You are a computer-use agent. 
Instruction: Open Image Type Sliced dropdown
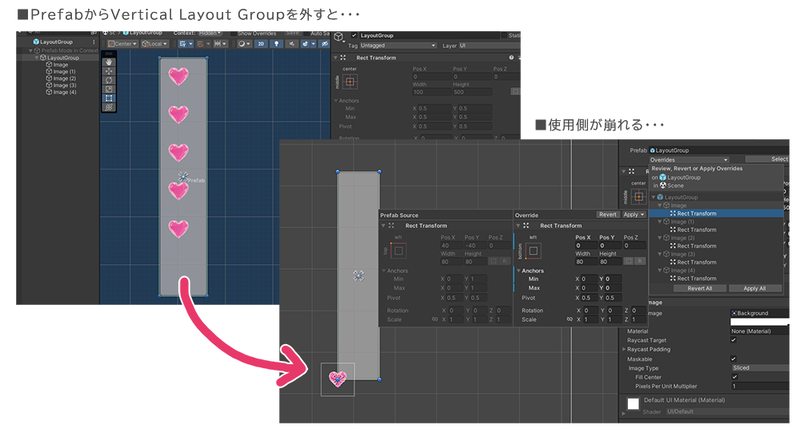pos(760,368)
